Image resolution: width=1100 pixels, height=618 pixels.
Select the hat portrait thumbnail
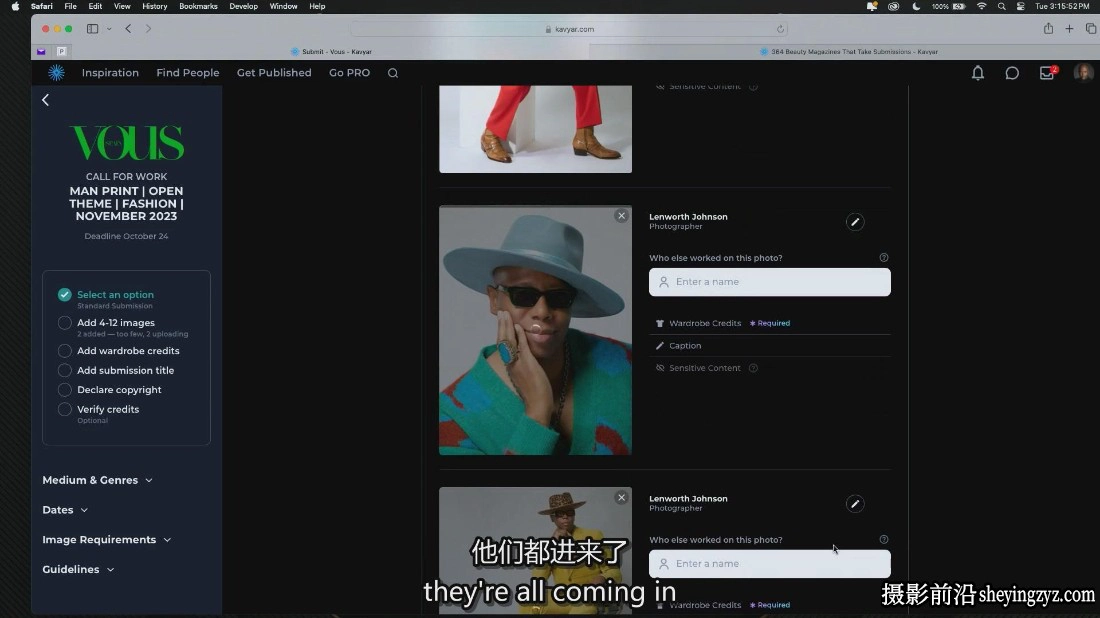[535, 330]
